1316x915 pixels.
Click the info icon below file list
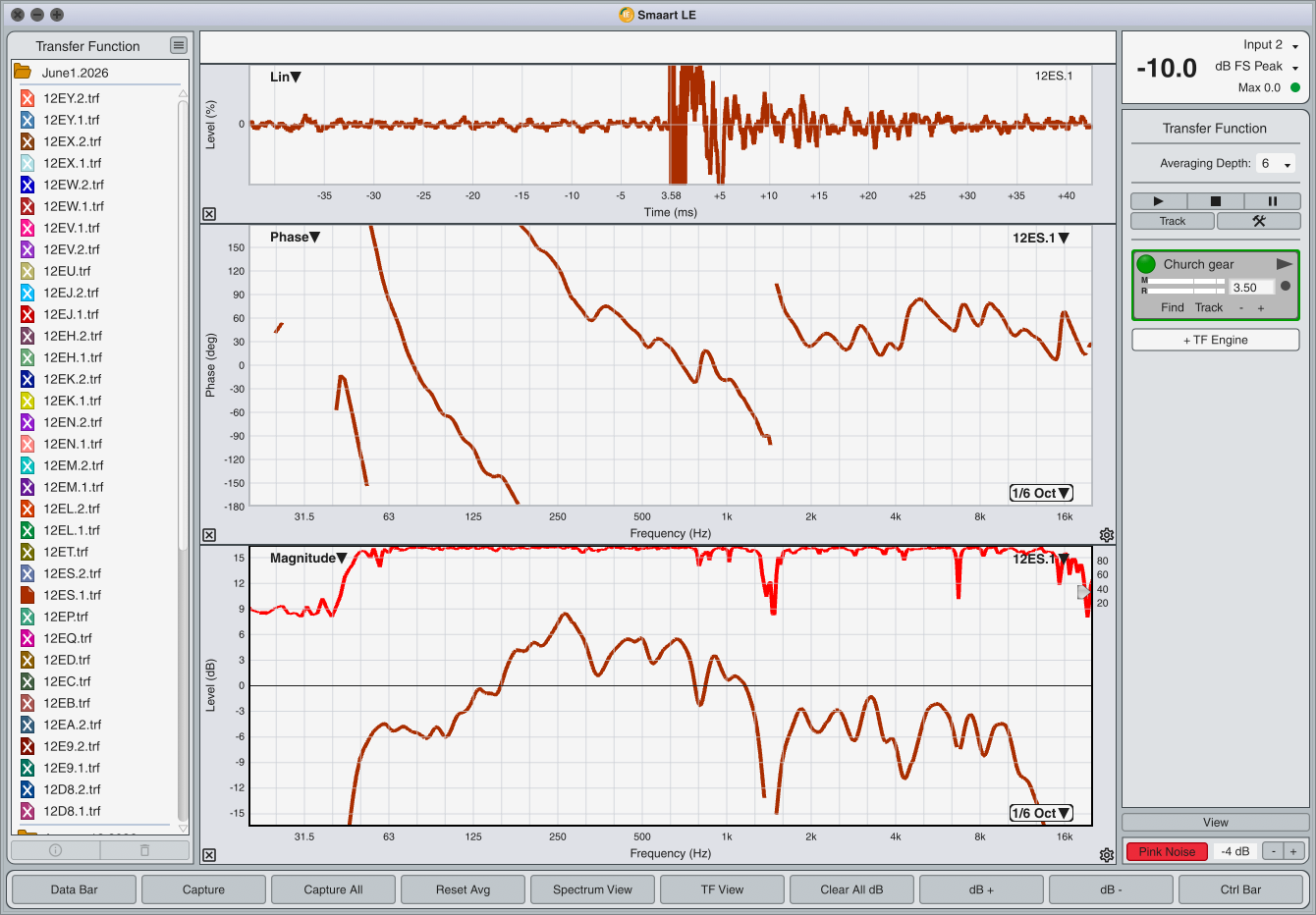pos(55,850)
